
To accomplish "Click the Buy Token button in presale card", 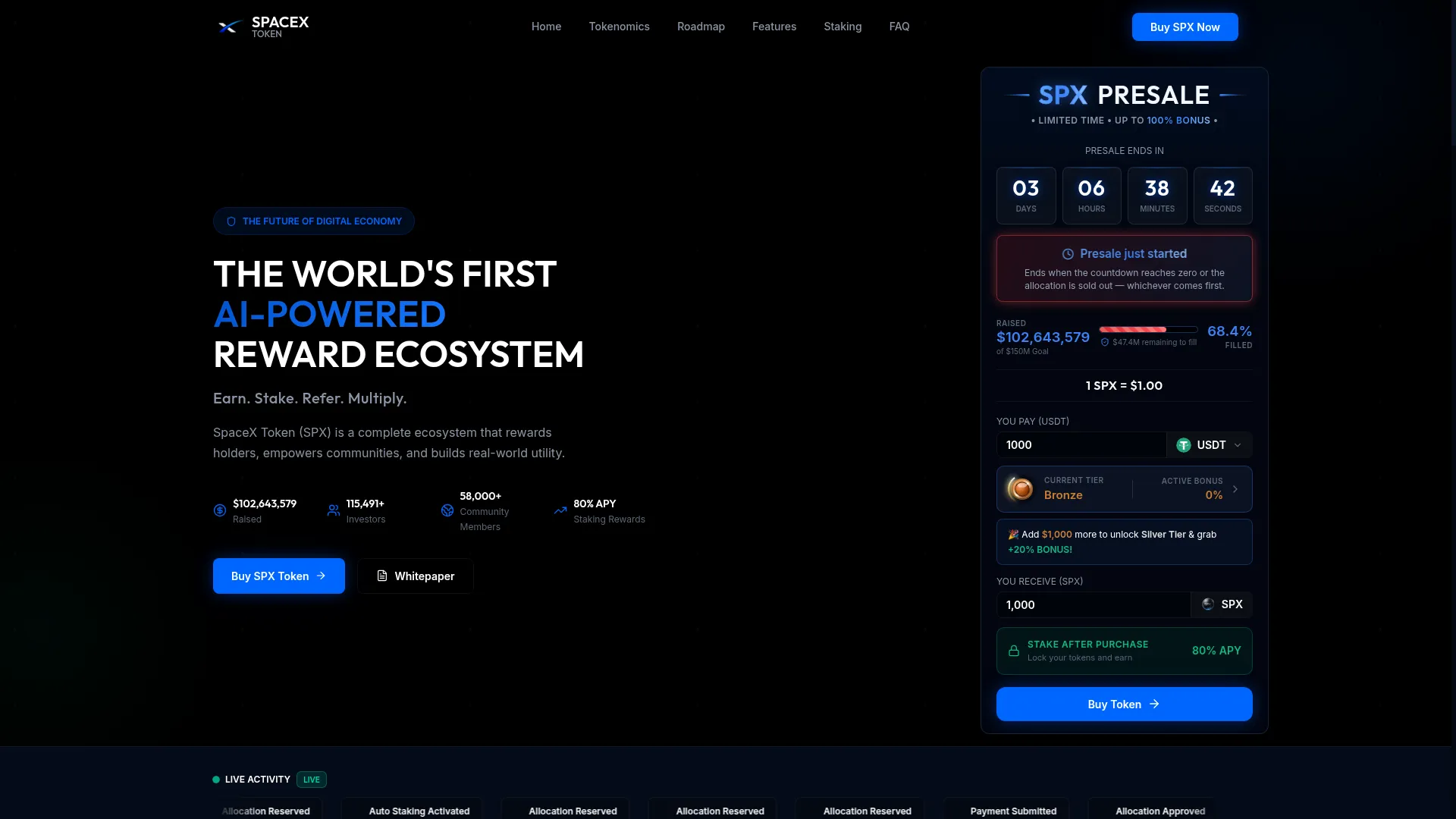I will [x=1124, y=704].
